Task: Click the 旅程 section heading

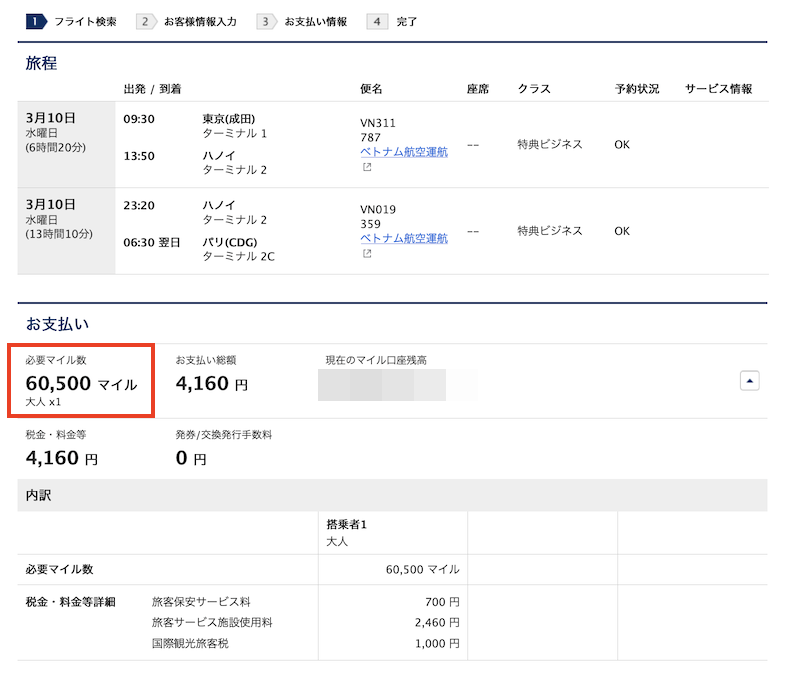Action: coord(41,63)
